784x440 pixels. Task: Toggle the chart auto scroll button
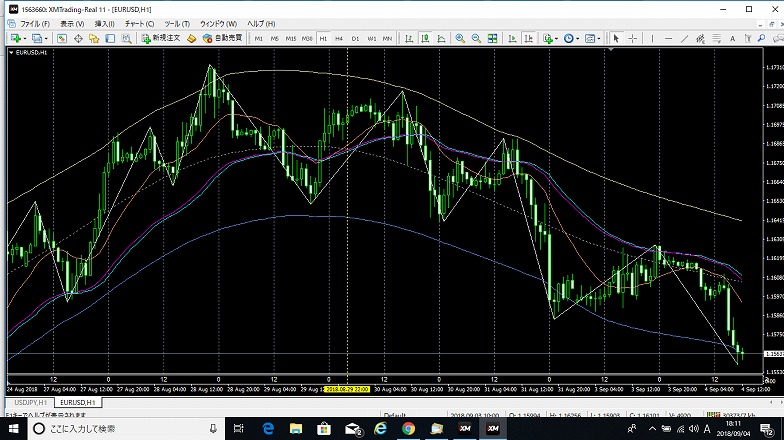tap(510, 38)
